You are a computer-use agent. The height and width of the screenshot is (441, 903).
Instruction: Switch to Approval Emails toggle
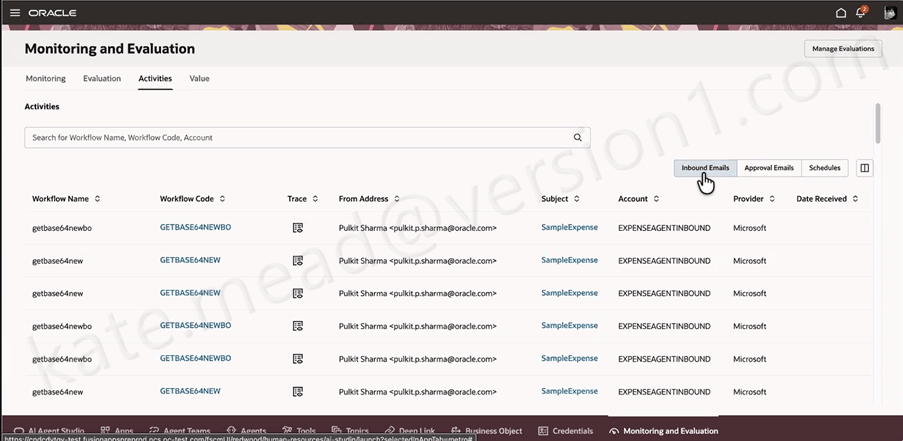tap(769, 168)
